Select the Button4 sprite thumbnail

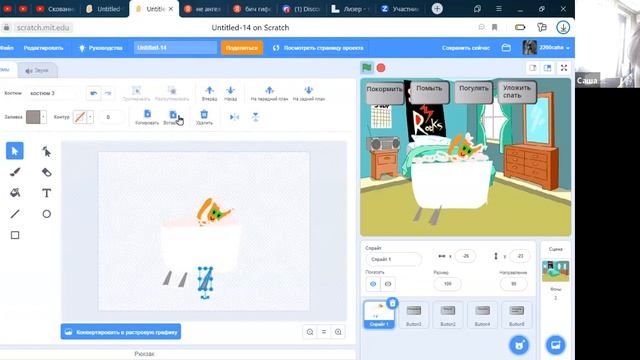[x=482, y=315]
